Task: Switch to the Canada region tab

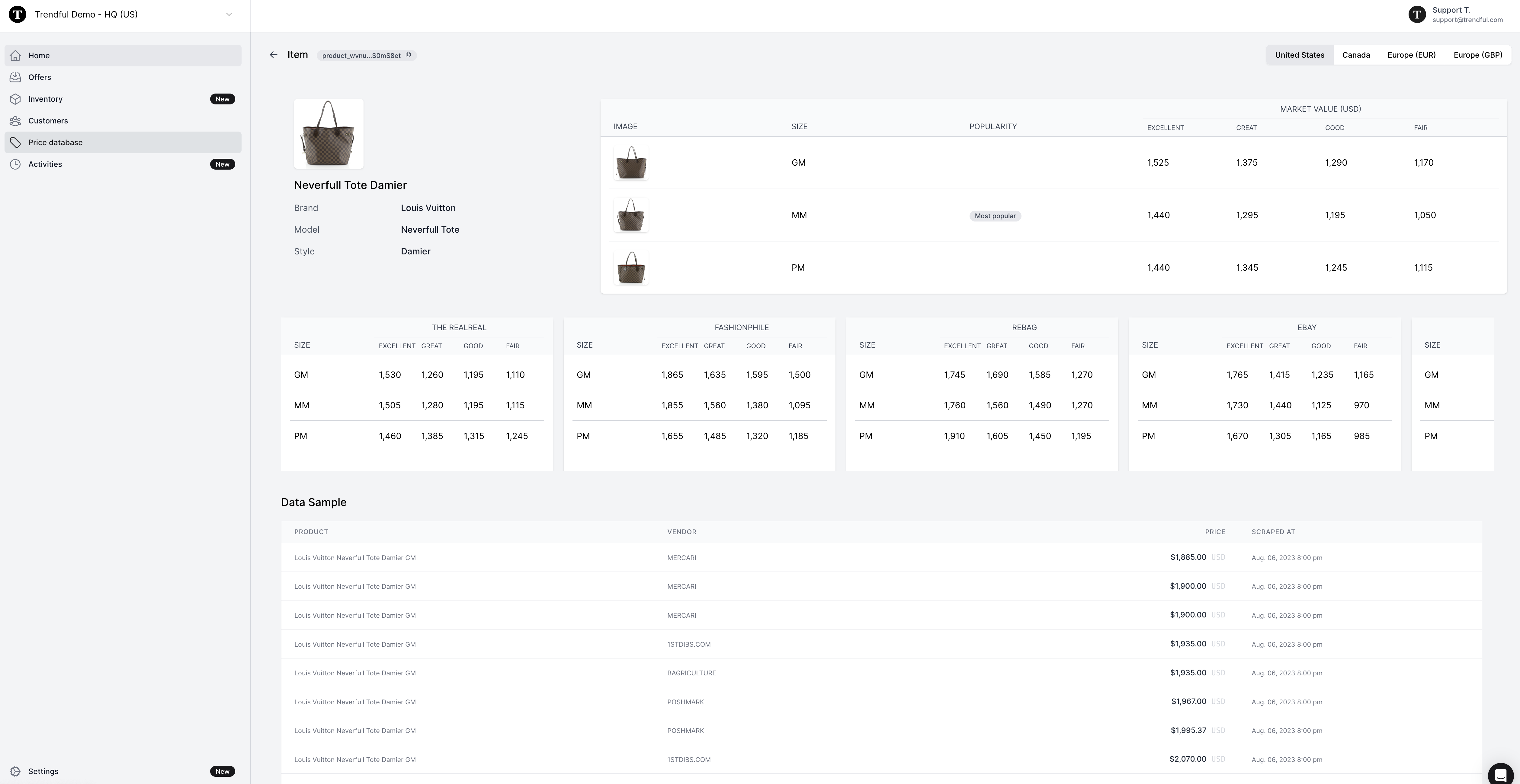Action: tap(1356, 55)
